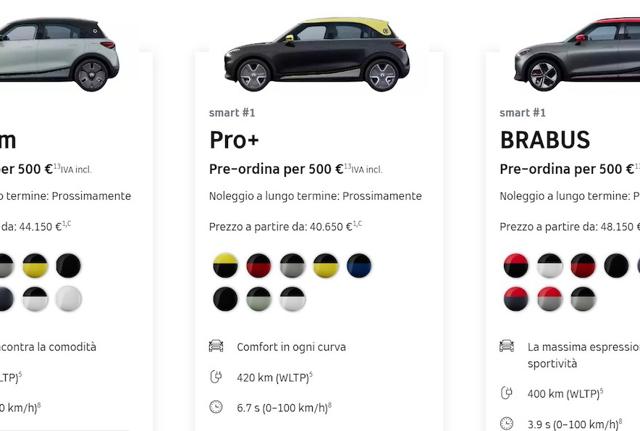Select the Pro+ yellow roof black body swatch
Image resolution: width=640 pixels, height=431 pixels.
point(225,265)
